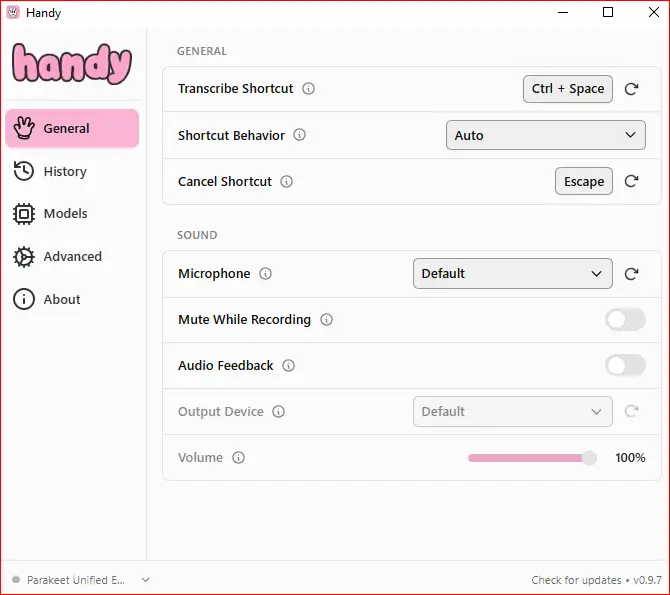Click Check for updates link
Image resolution: width=670 pixels, height=595 pixels.
(x=576, y=580)
